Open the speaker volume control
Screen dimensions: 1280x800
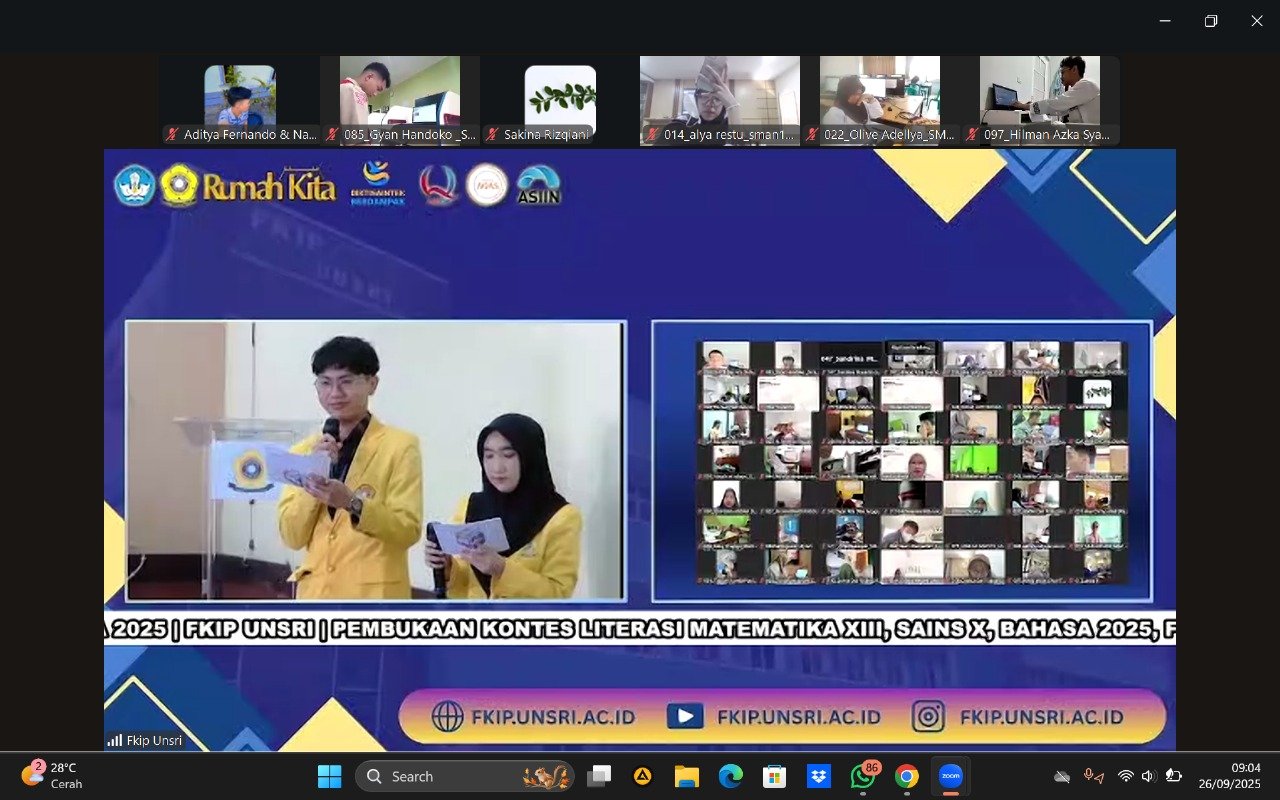click(x=1148, y=776)
